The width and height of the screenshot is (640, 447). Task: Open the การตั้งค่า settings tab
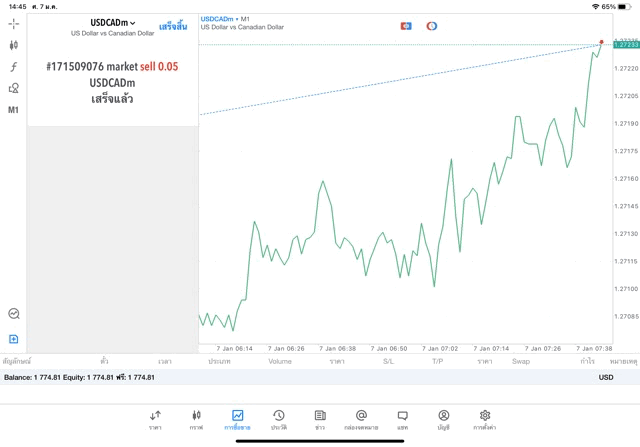pyautogui.click(x=484, y=419)
